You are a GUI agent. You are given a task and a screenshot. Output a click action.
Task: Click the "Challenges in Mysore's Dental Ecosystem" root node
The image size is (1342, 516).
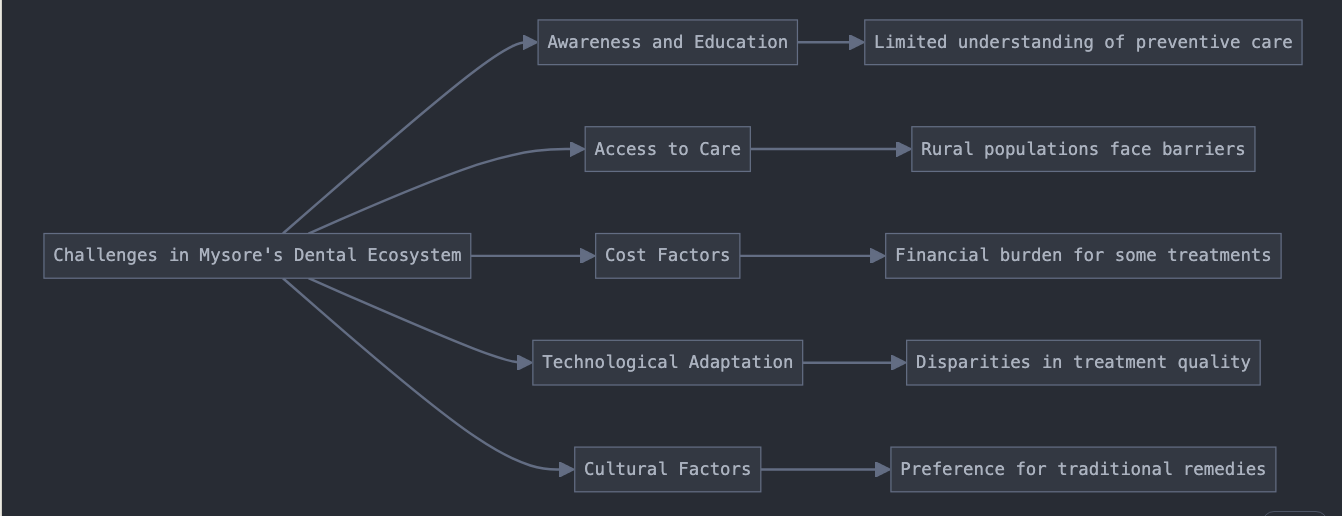pos(257,256)
